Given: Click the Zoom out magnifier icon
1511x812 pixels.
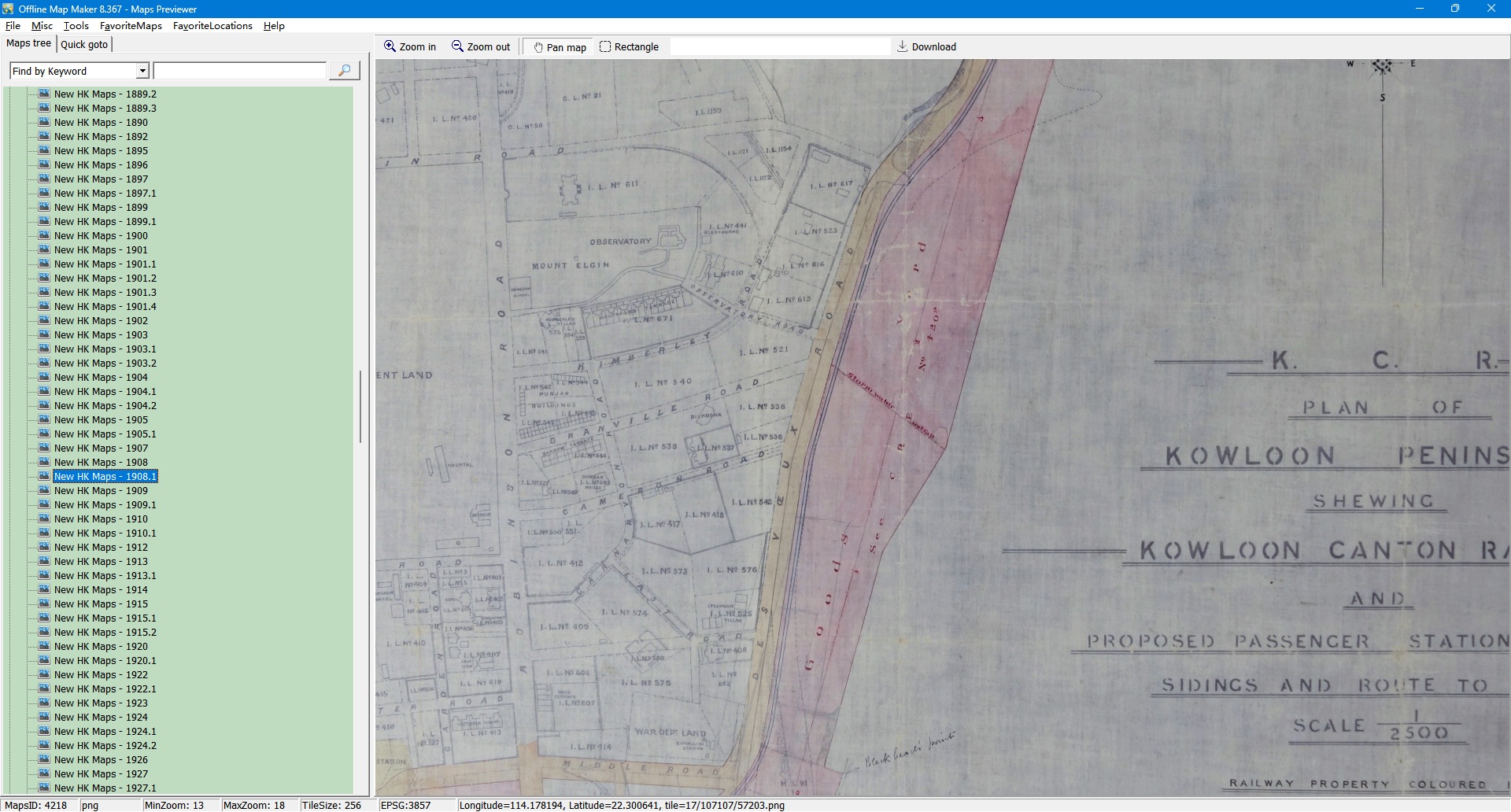Looking at the screenshot, I should coord(457,46).
